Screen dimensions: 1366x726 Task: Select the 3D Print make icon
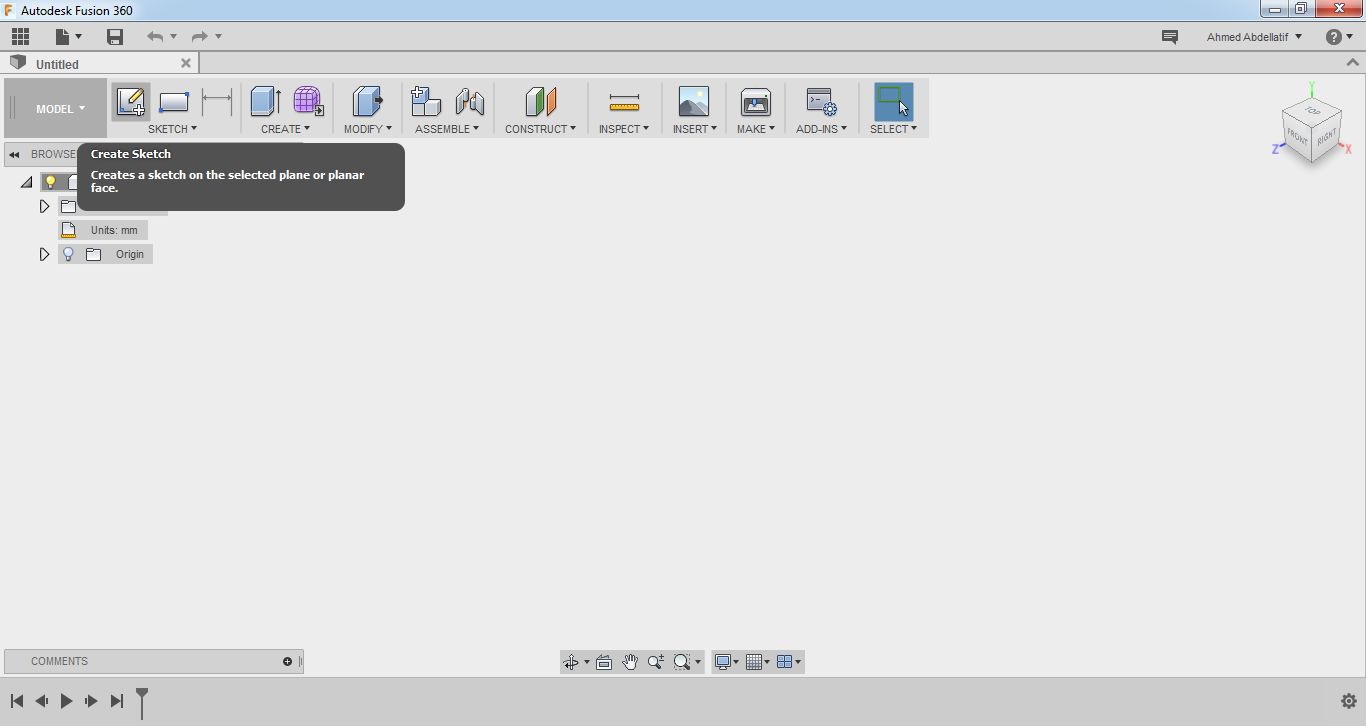coord(755,101)
